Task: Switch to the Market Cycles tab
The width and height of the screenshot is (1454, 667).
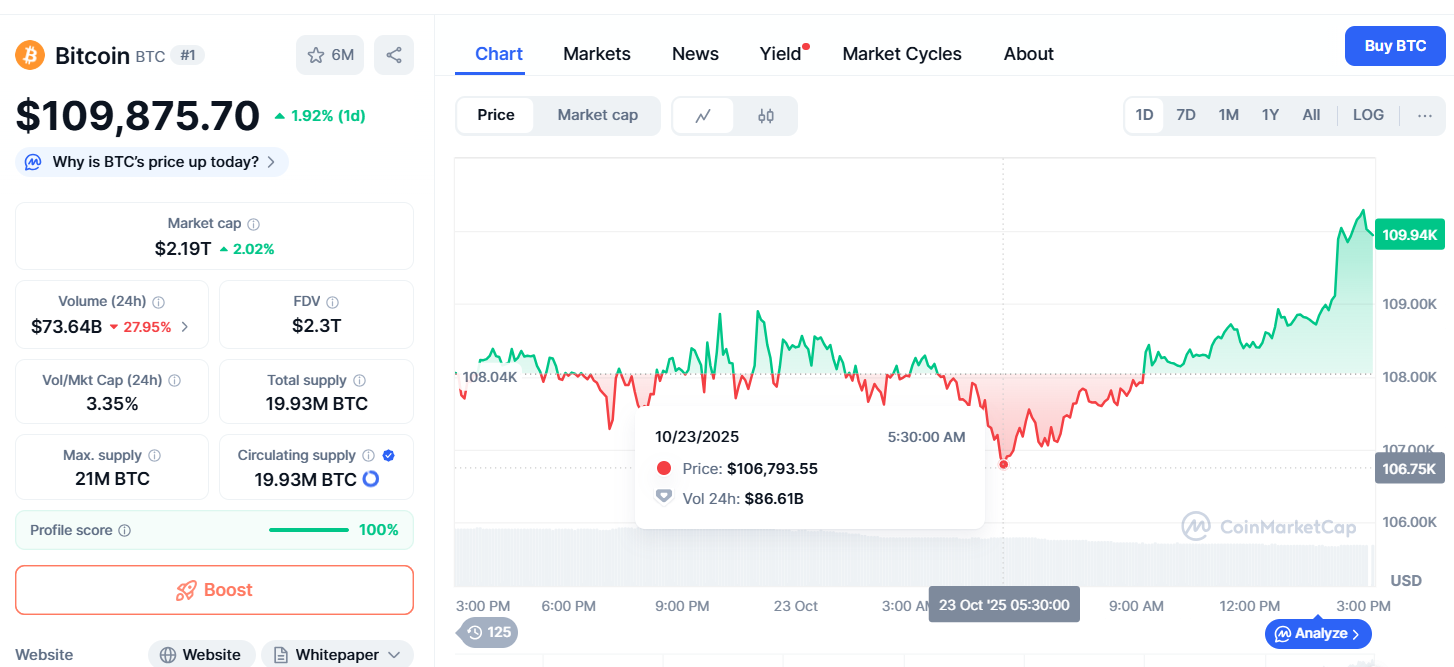Action: 902,54
